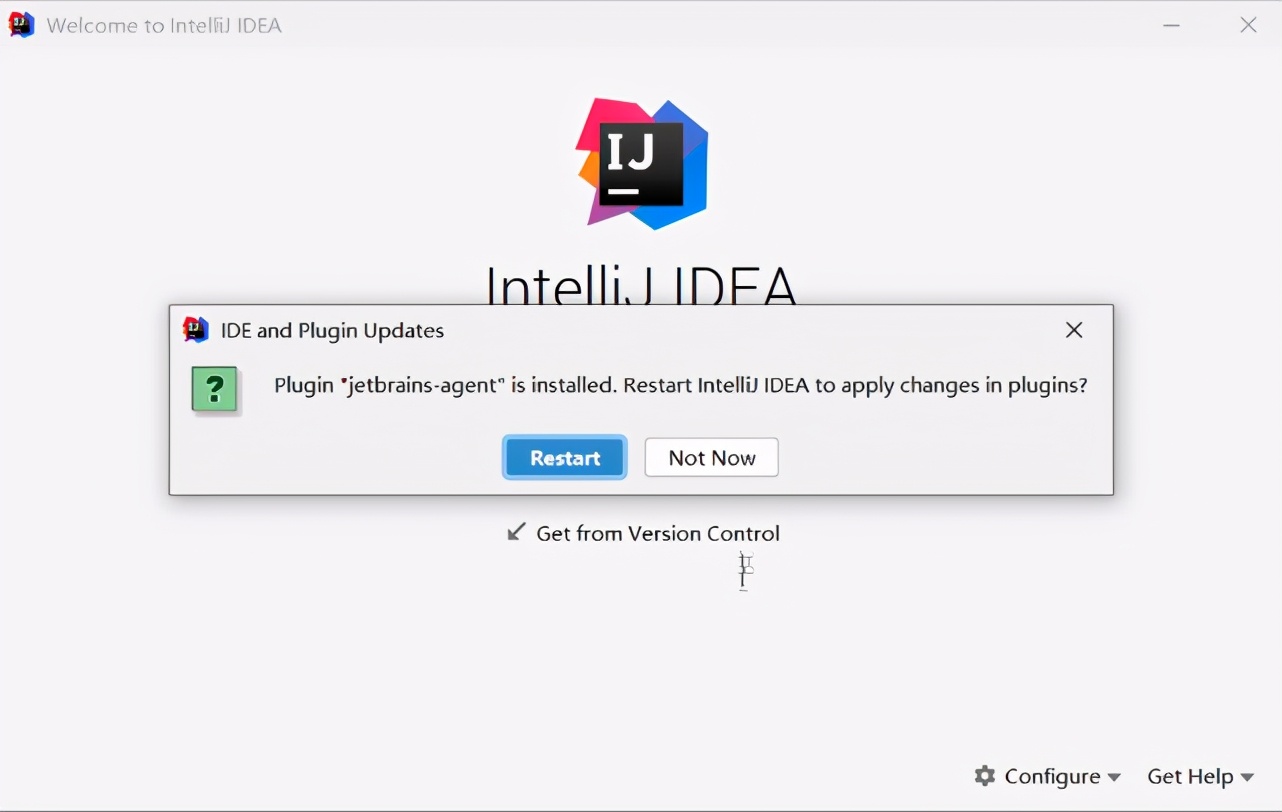Click the "Welcome to IntelliJ IDEA" title text
1282x812 pixels.
[164, 26]
